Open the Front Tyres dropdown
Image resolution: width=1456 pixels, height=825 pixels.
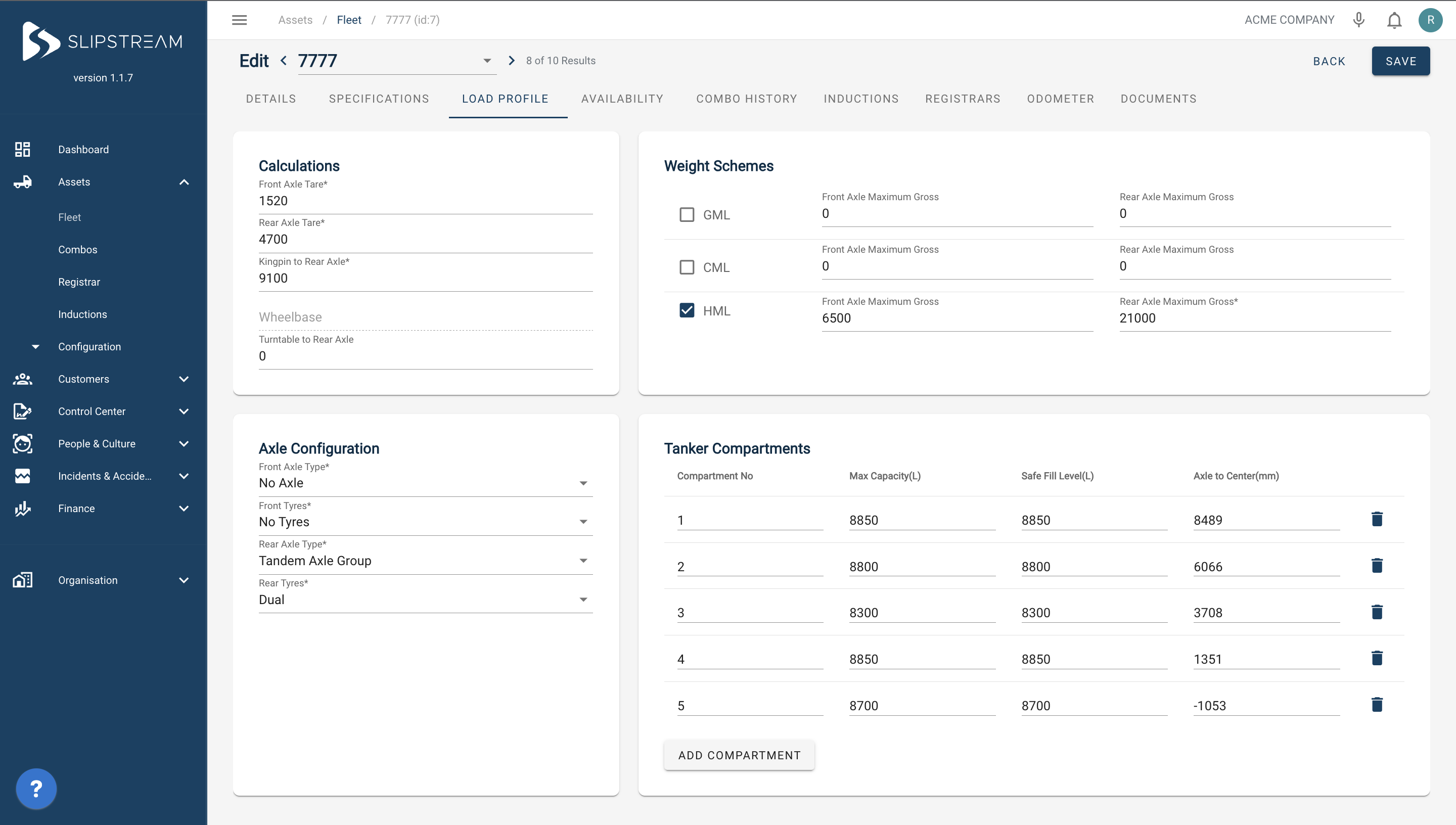[425, 522]
